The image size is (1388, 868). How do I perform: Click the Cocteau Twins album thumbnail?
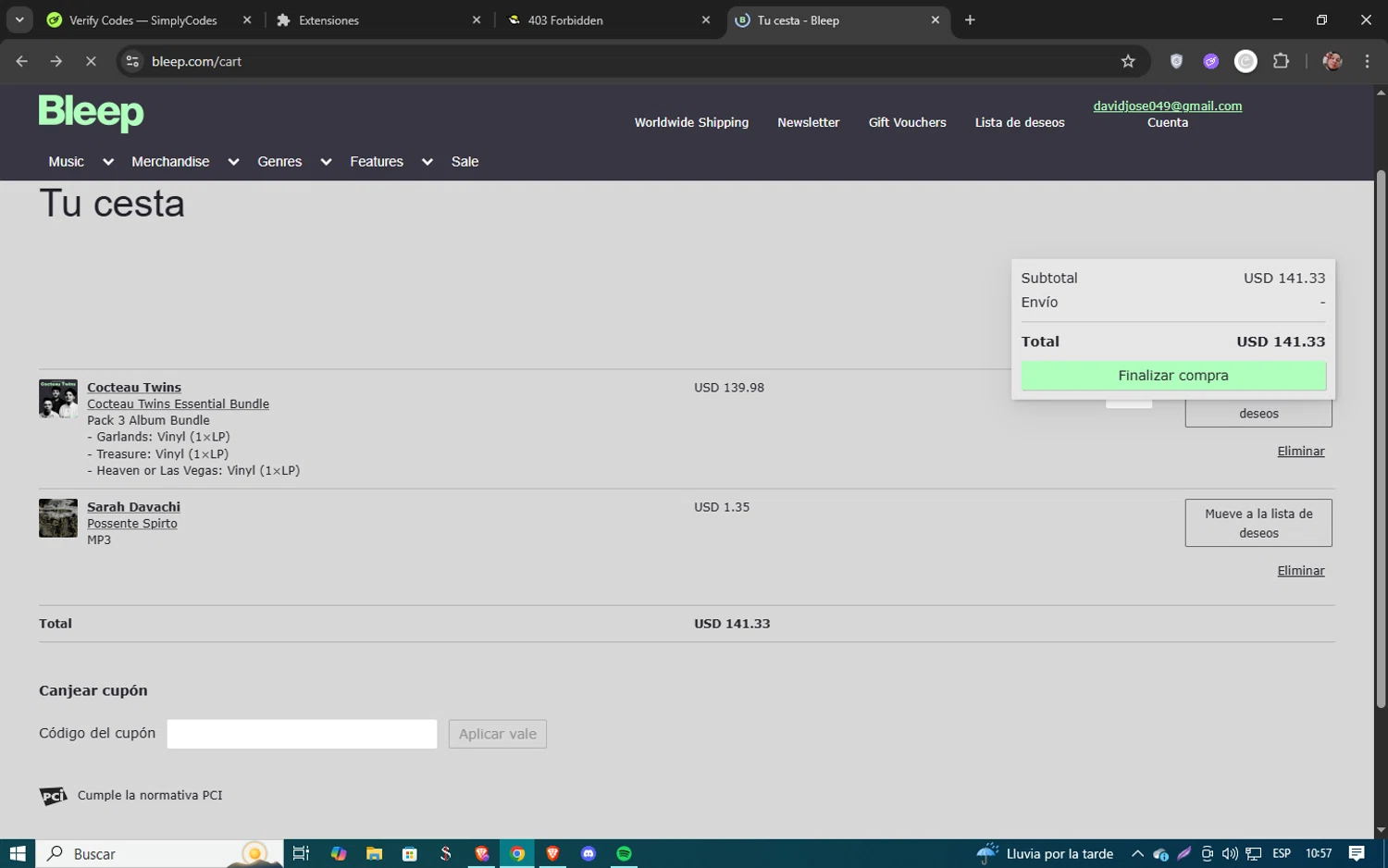[58, 398]
